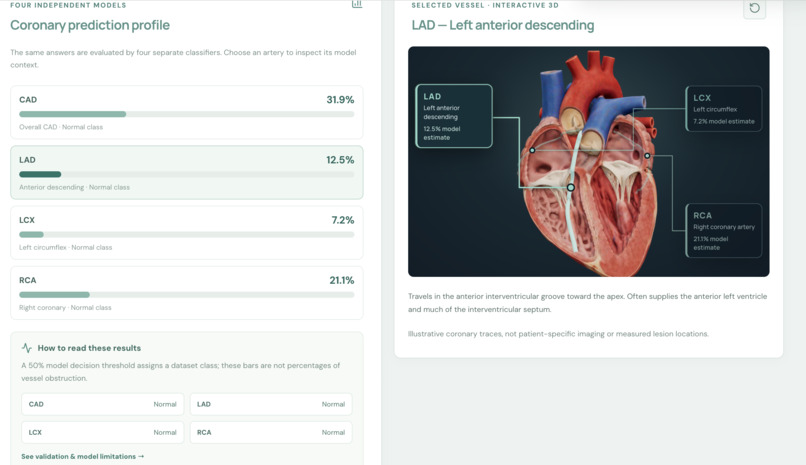Click the 'Illustrative coronary traces' disclaimer text
This screenshot has height=465, width=806.
tap(558, 333)
